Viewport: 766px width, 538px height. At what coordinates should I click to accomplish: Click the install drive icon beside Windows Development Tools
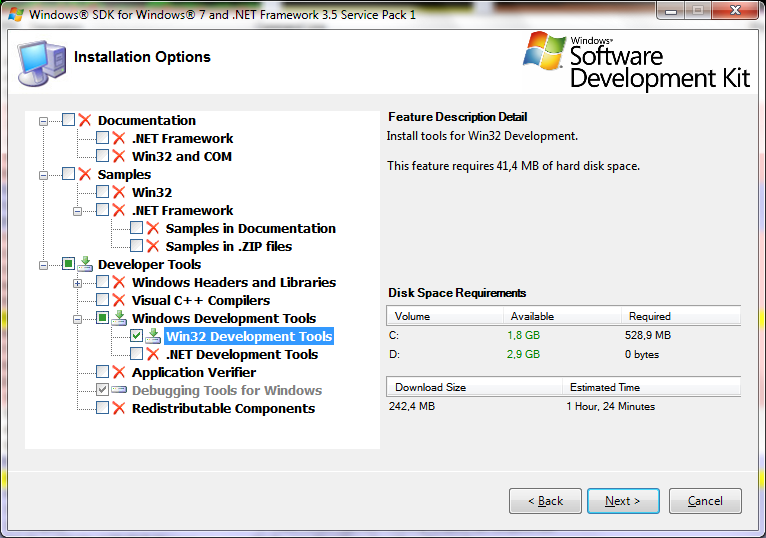[119, 318]
